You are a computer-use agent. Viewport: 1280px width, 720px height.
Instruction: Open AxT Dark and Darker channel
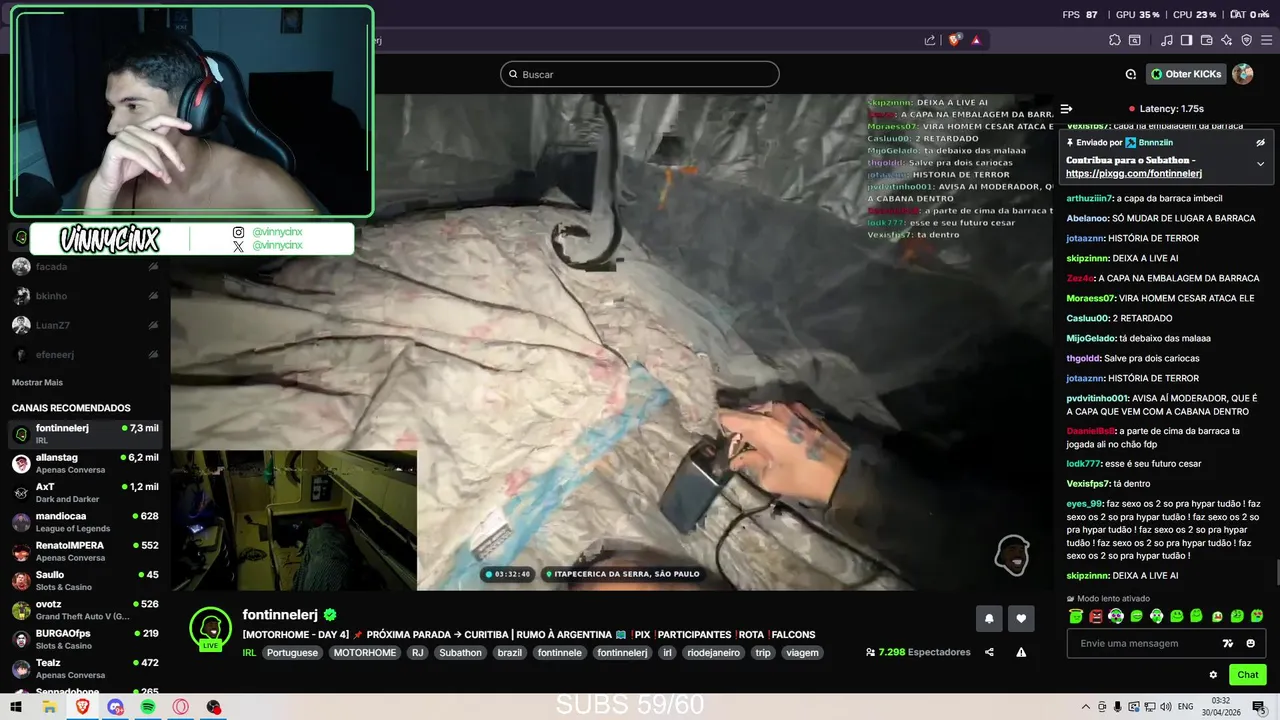[85, 492]
